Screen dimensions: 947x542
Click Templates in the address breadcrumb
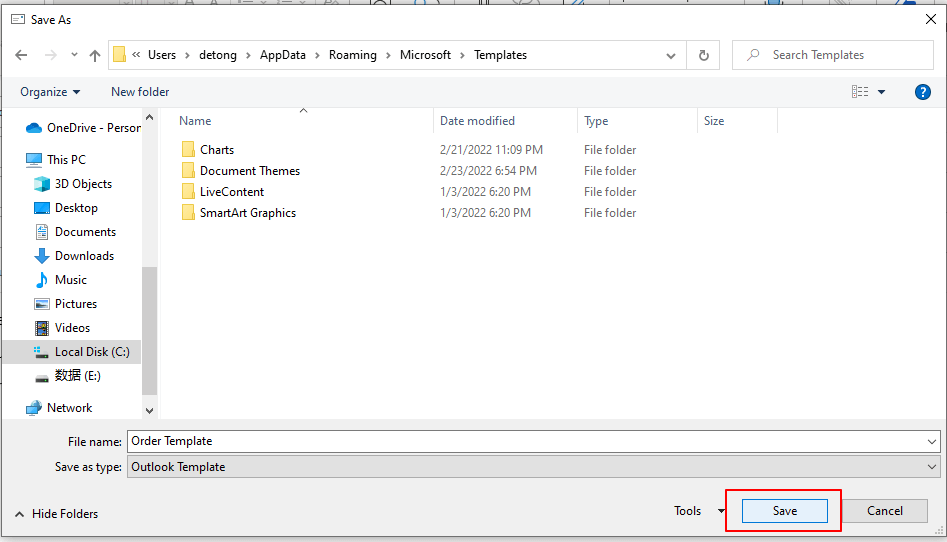pyautogui.click(x=500, y=55)
